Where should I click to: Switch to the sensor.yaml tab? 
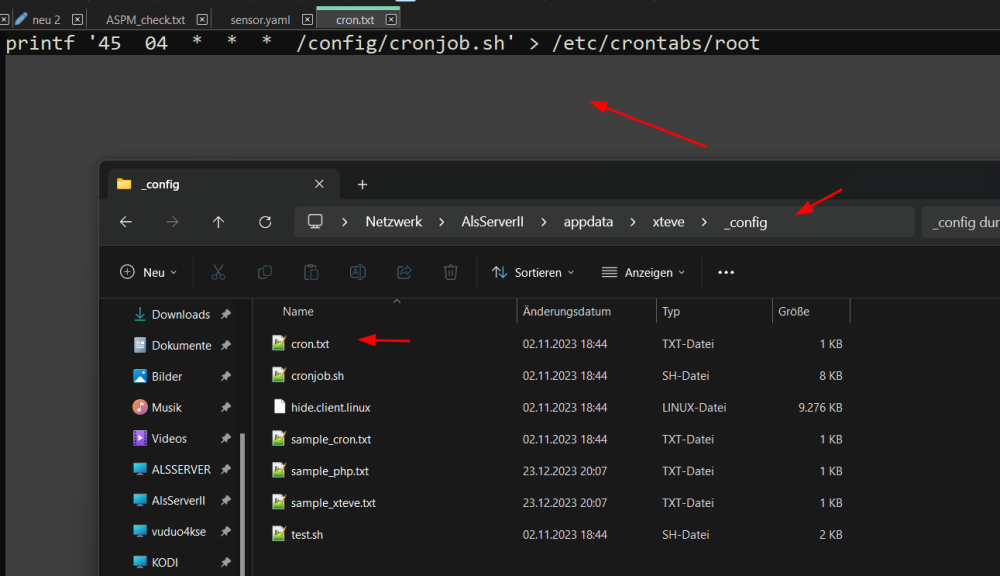coord(260,20)
